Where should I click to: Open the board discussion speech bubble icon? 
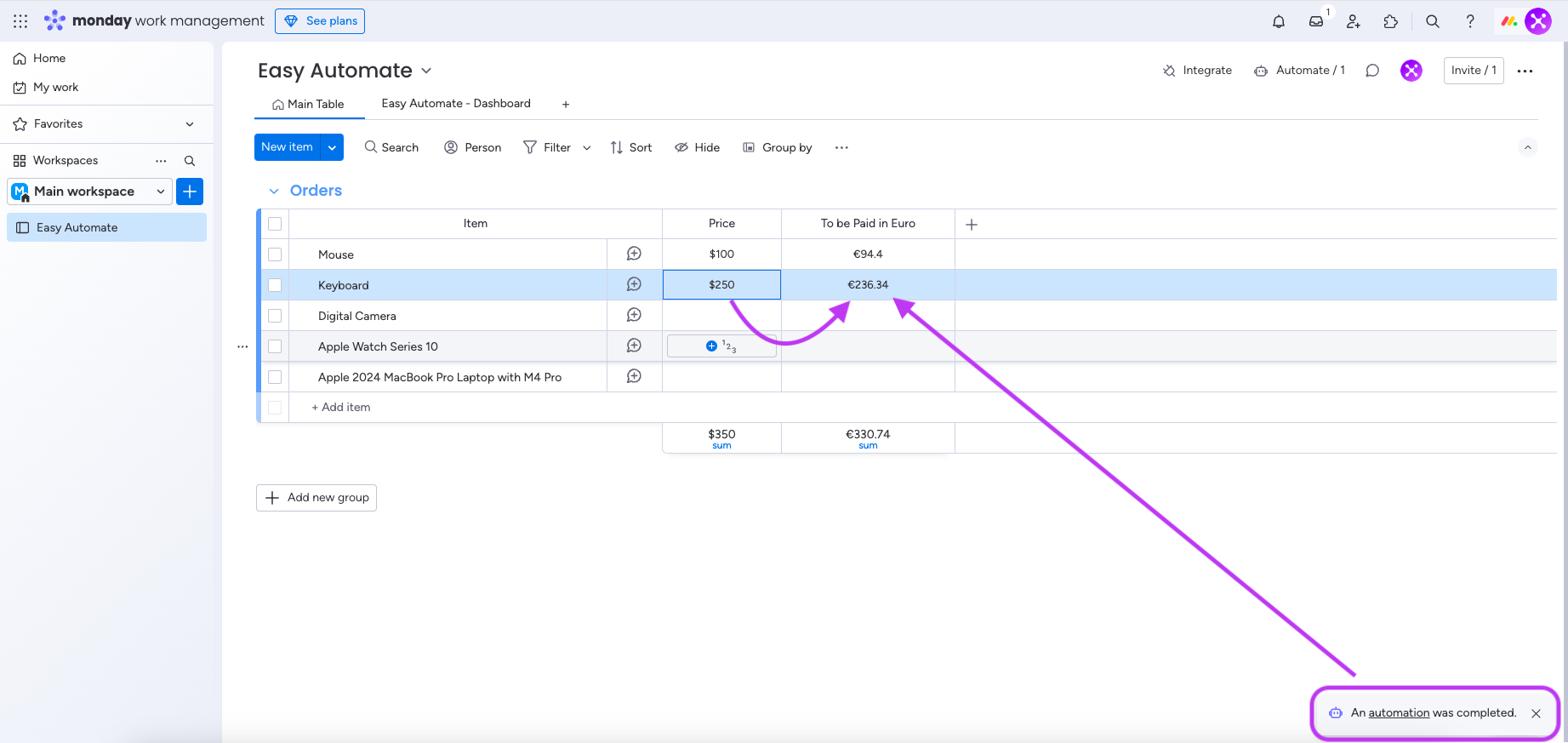1371,71
